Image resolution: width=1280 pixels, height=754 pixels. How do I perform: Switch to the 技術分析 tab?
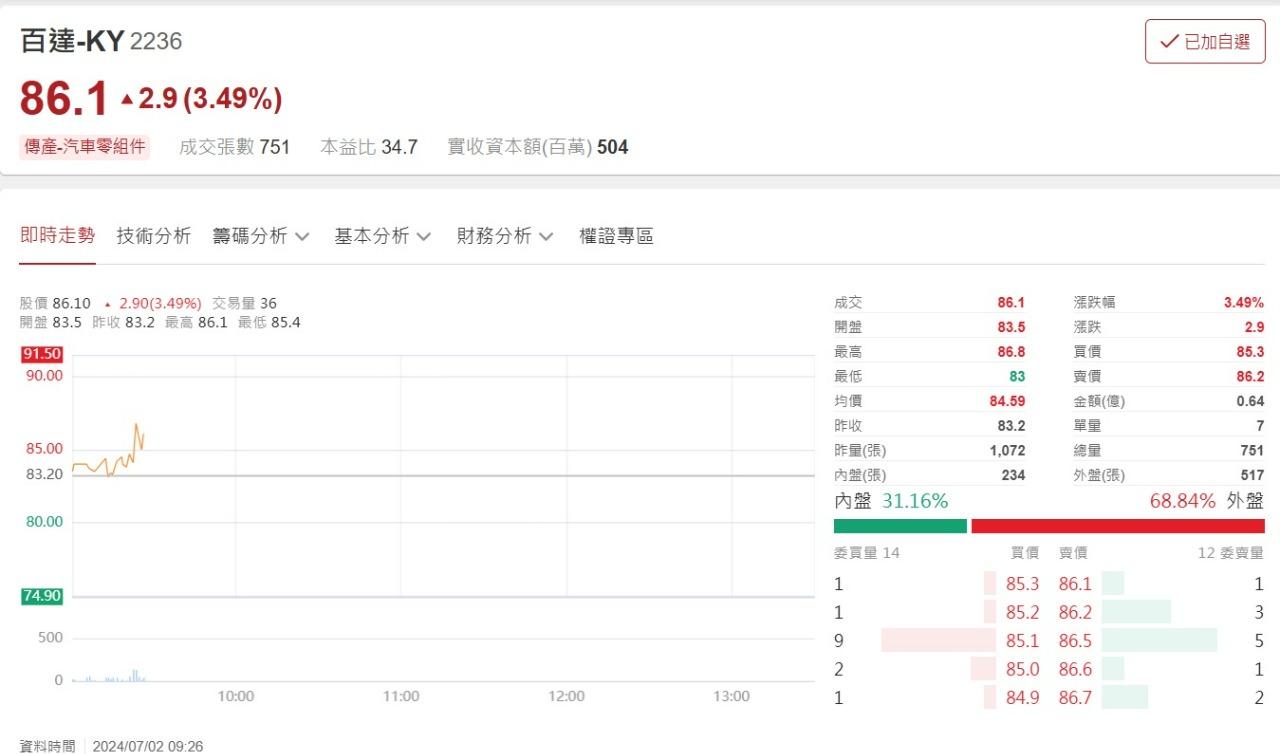point(153,235)
